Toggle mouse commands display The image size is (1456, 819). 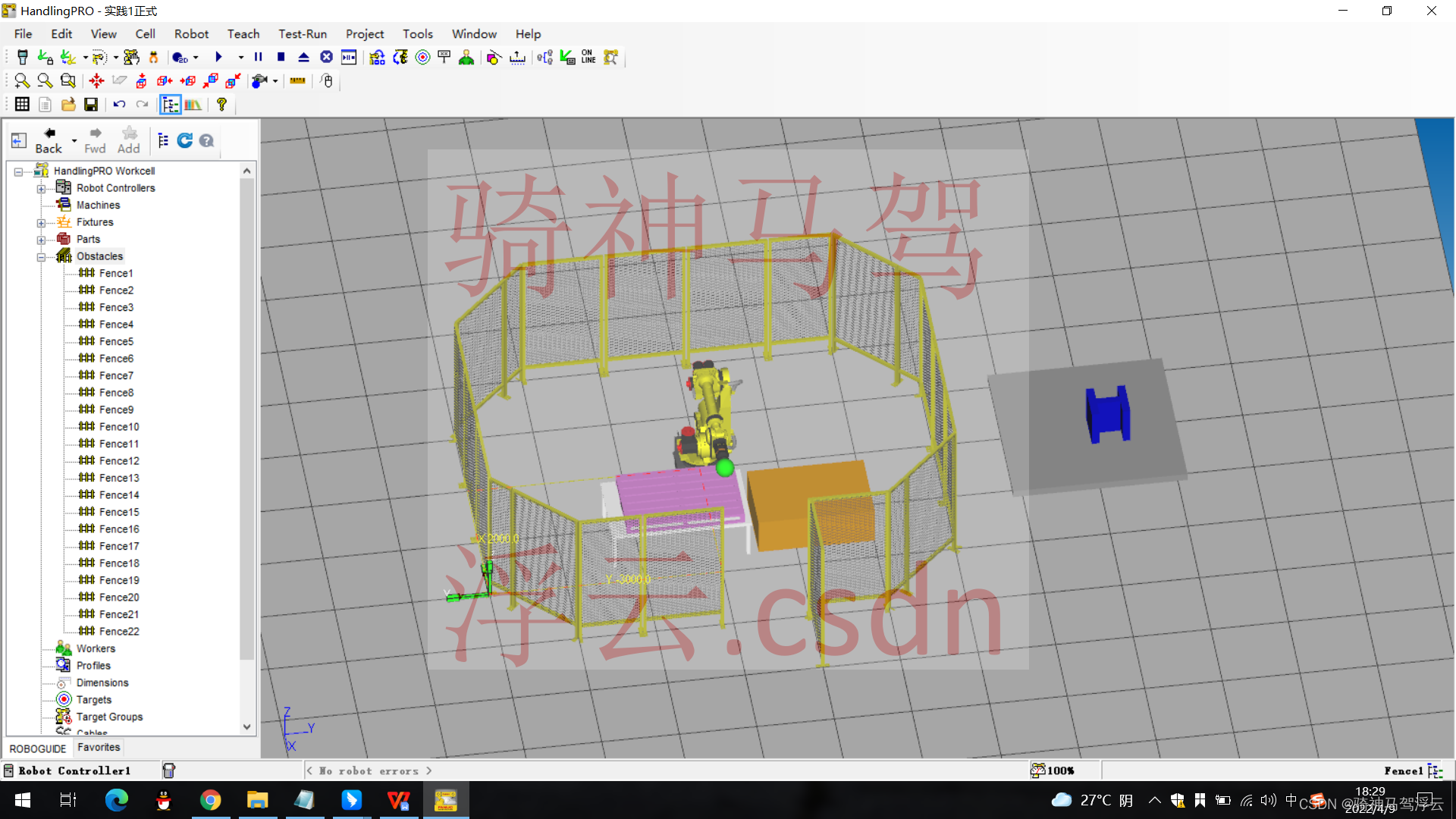coord(327,80)
